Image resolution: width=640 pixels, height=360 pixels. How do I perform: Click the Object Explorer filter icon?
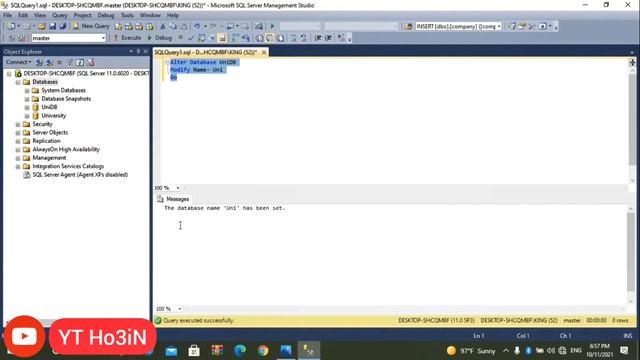pos(70,62)
